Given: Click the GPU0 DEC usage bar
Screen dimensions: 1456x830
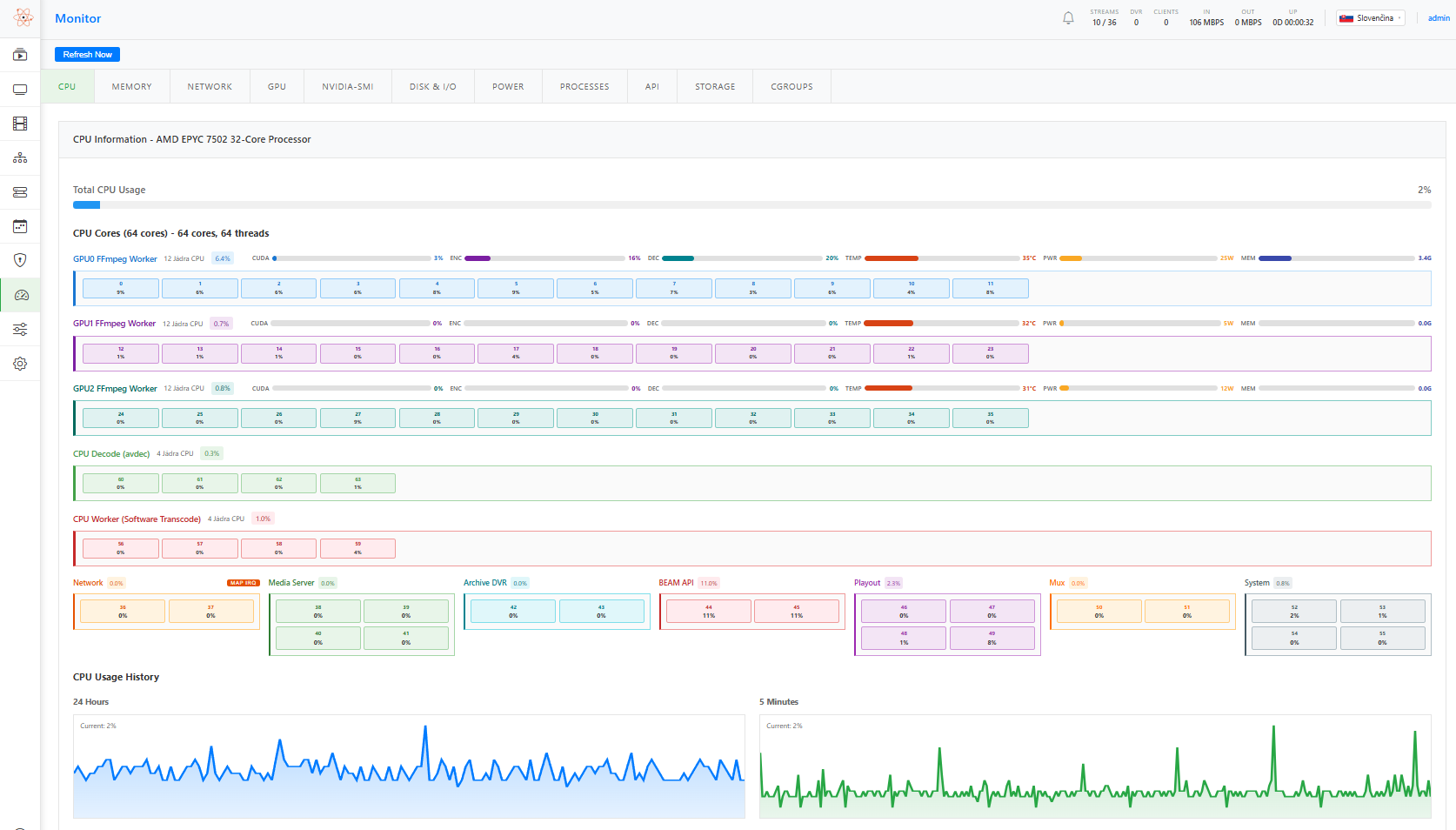Looking at the screenshot, I should [742, 258].
